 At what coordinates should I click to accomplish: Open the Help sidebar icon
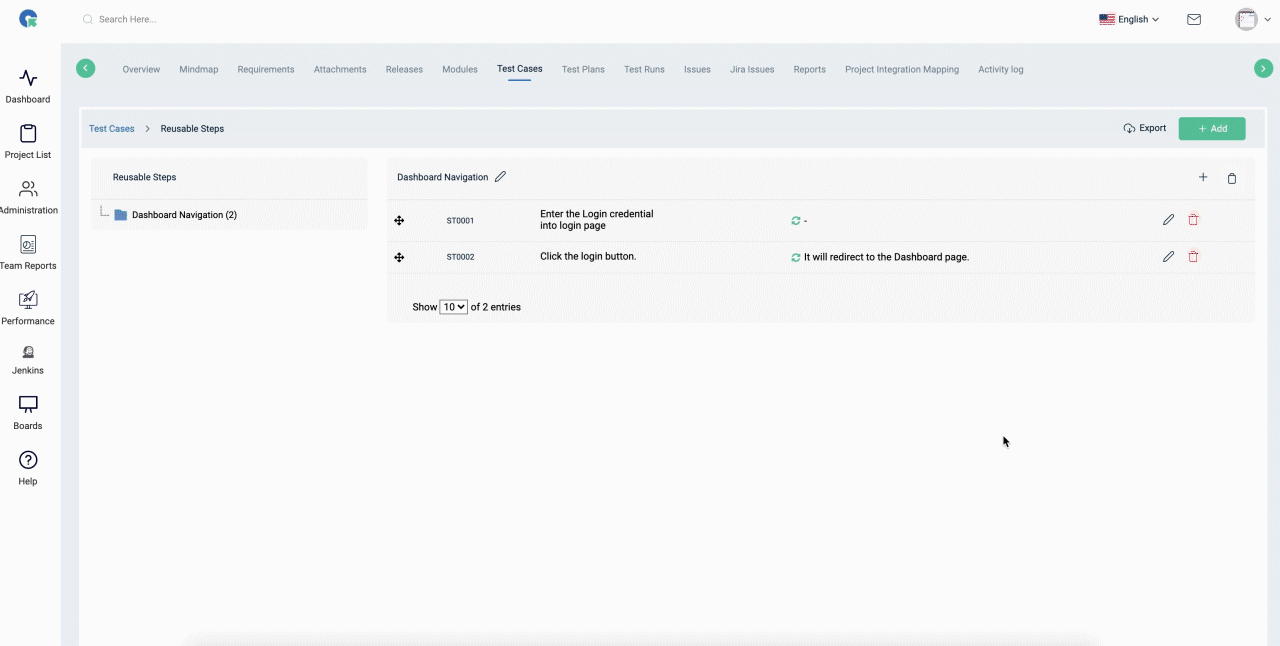[28, 460]
